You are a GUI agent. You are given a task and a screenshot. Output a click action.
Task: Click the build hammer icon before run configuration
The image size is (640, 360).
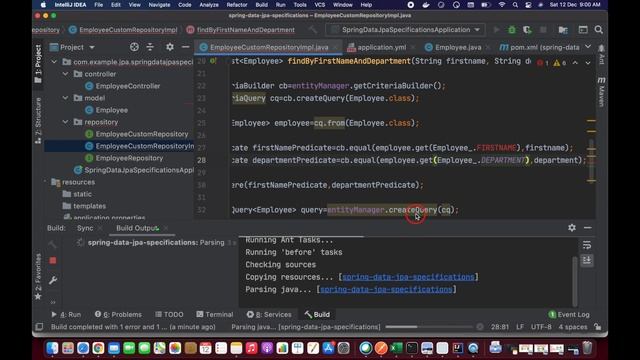313,30
